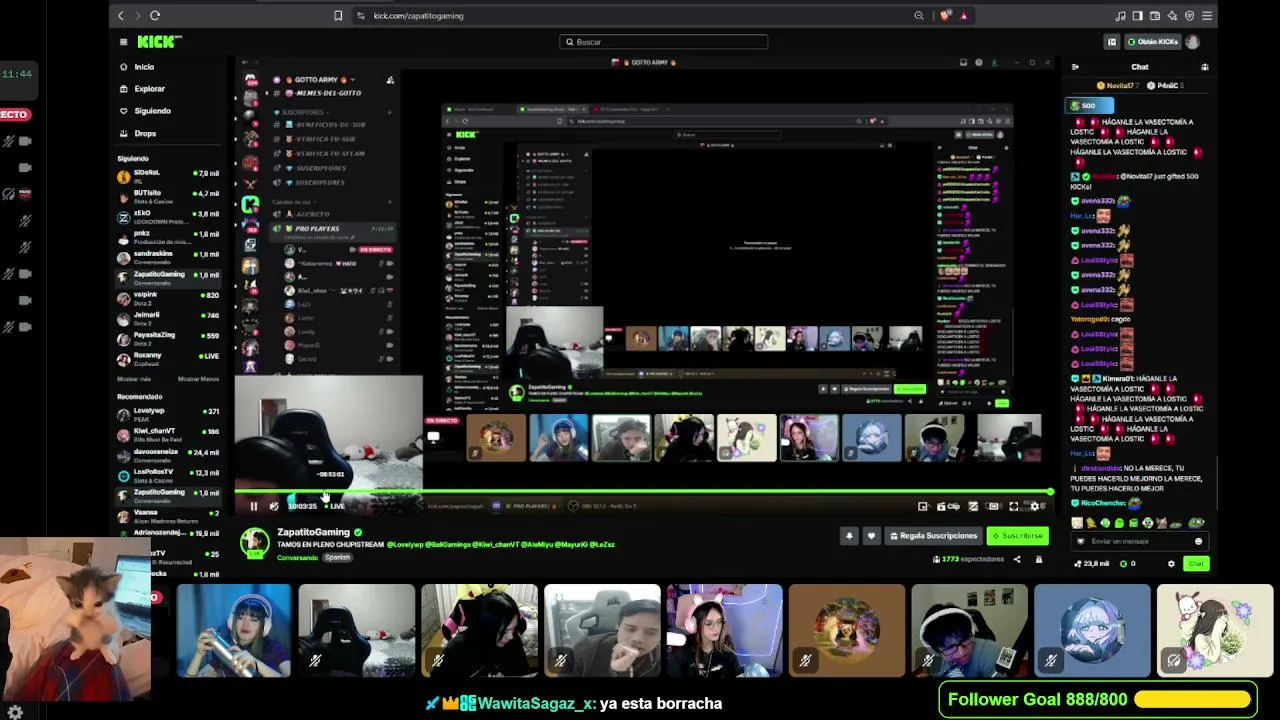Bookmark this page from the address bar

338,16
